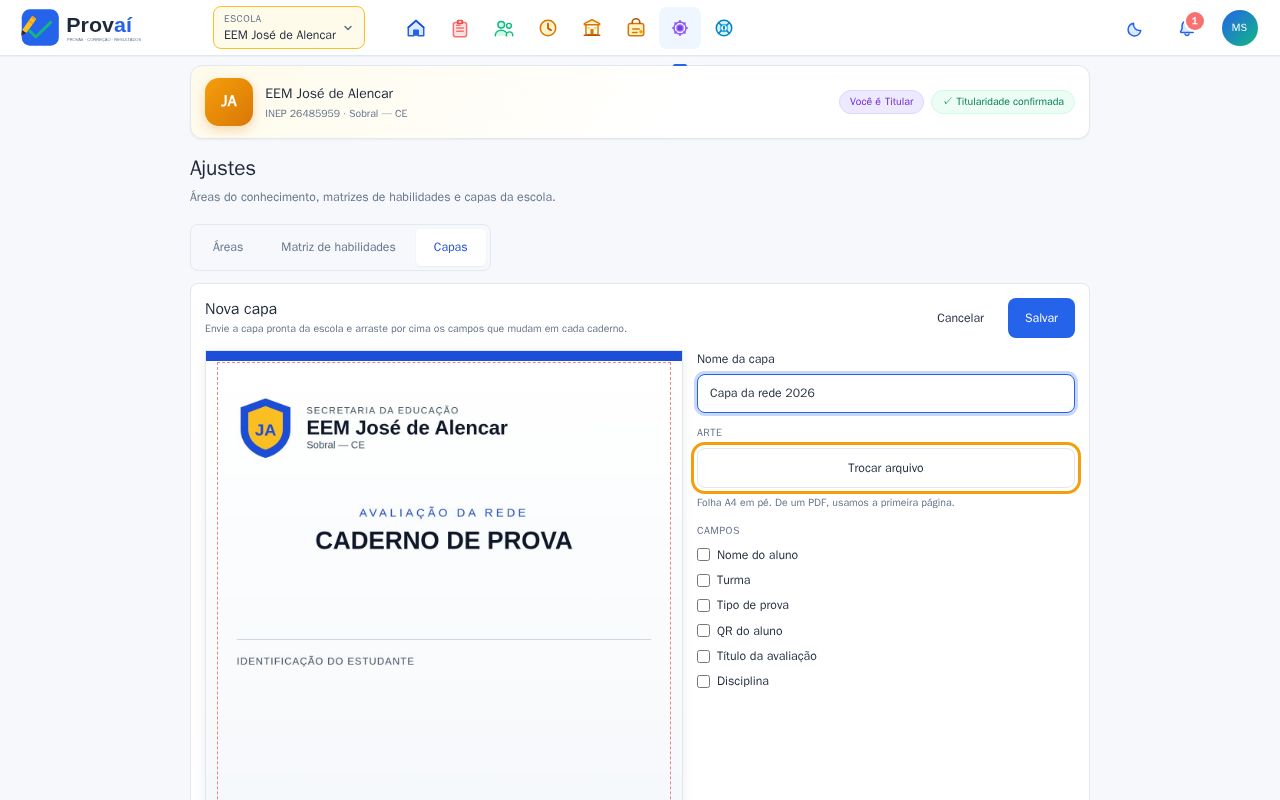
Task: Open the clock history icon
Action: pos(548,28)
